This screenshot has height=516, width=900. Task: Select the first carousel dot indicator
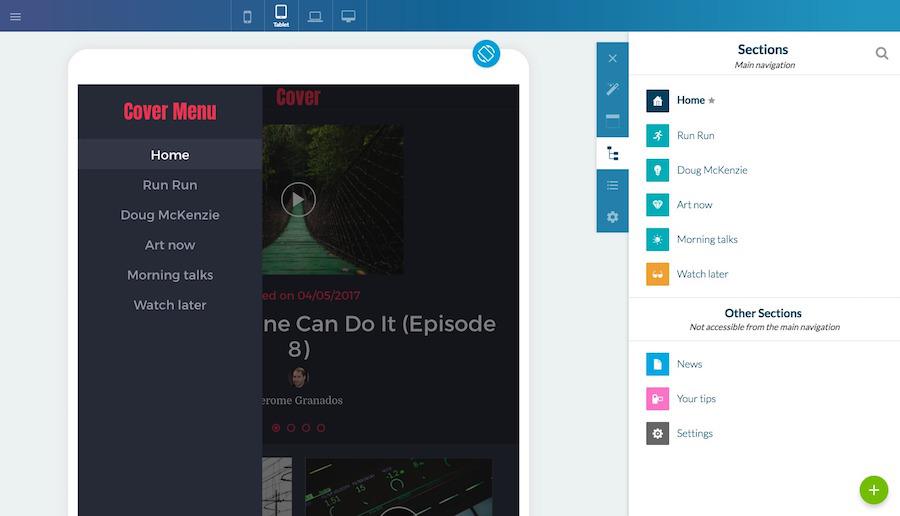click(x=276, y=428)
